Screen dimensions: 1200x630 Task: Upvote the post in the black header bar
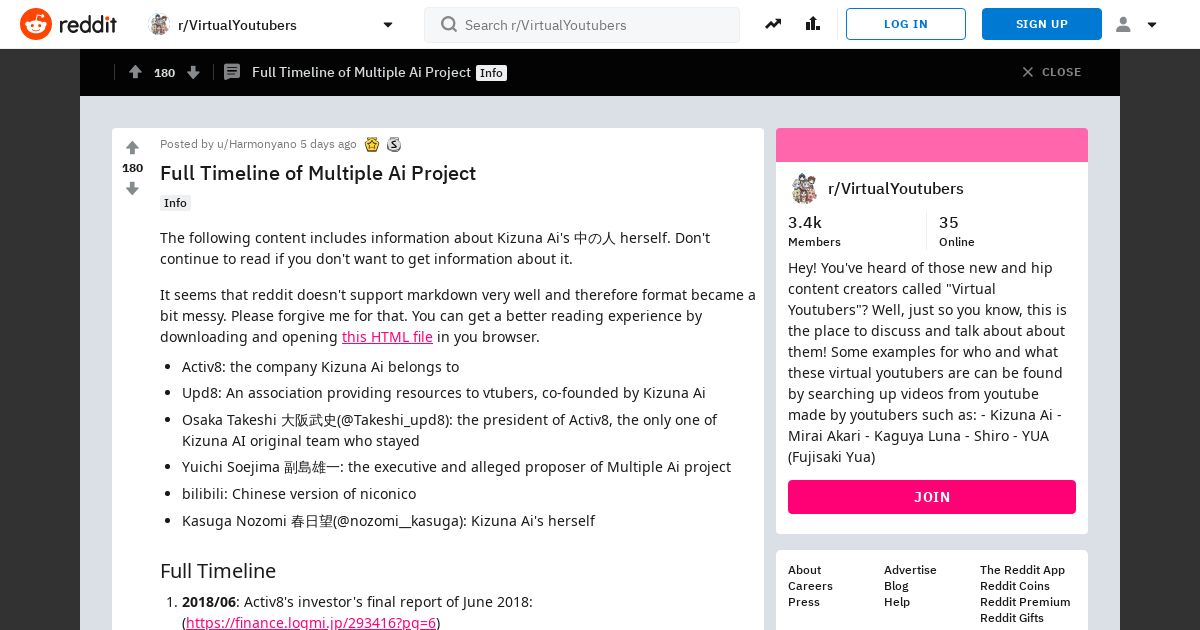pyautogui.click(x=135, y=72)
